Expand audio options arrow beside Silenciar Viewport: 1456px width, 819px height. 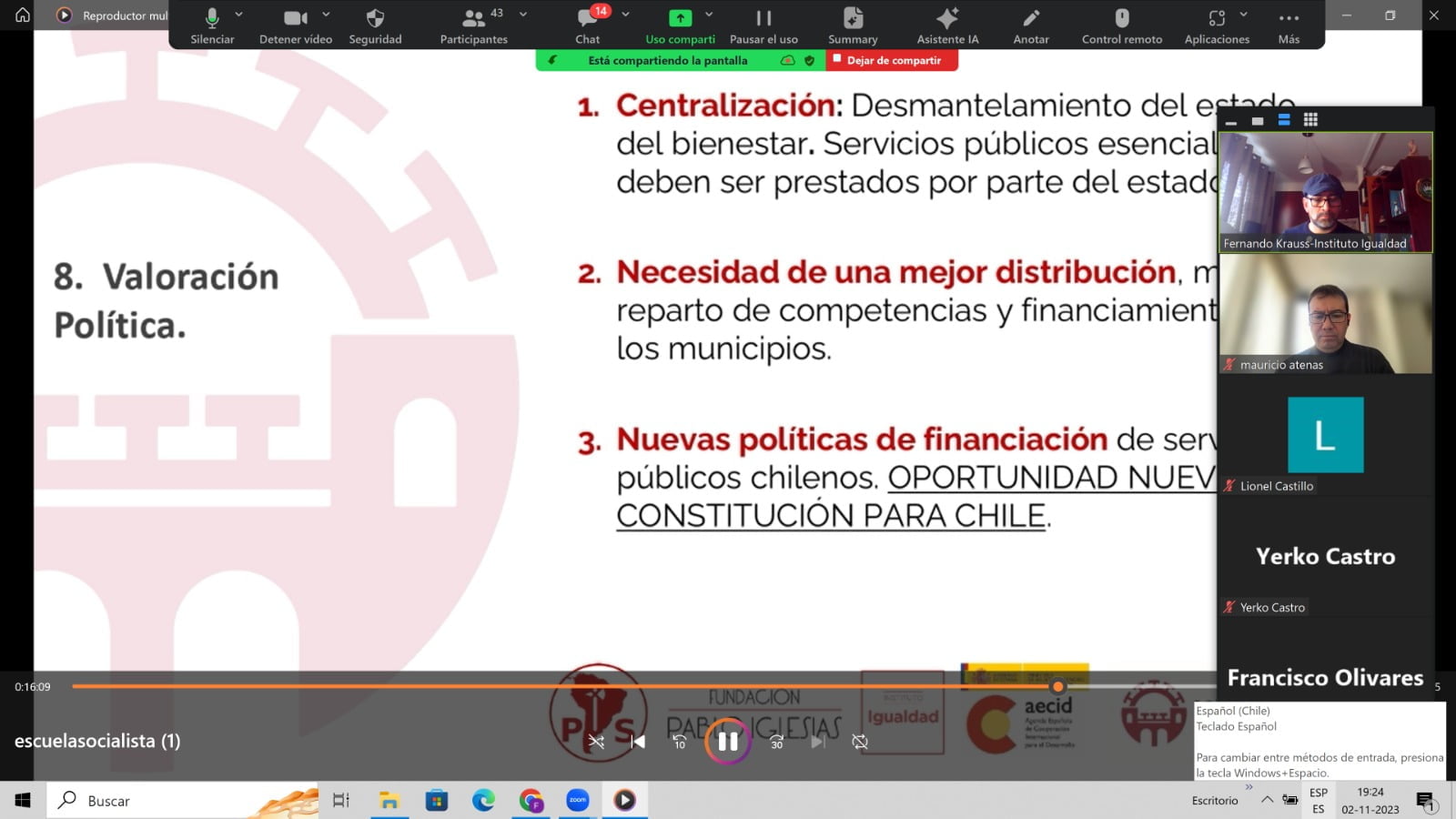239,15
